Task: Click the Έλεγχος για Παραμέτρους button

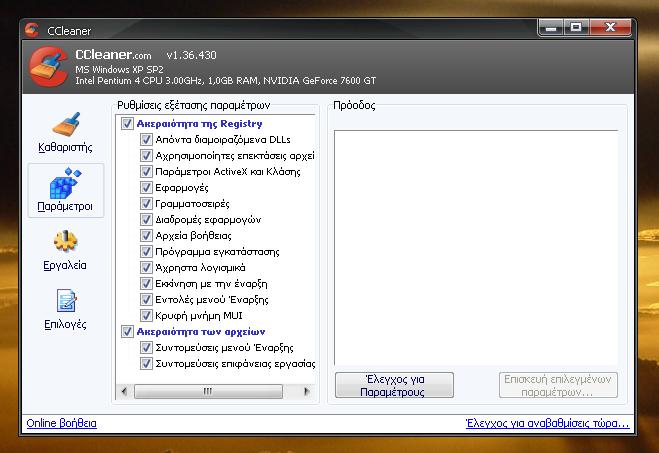Action: (x=394, y=385)
